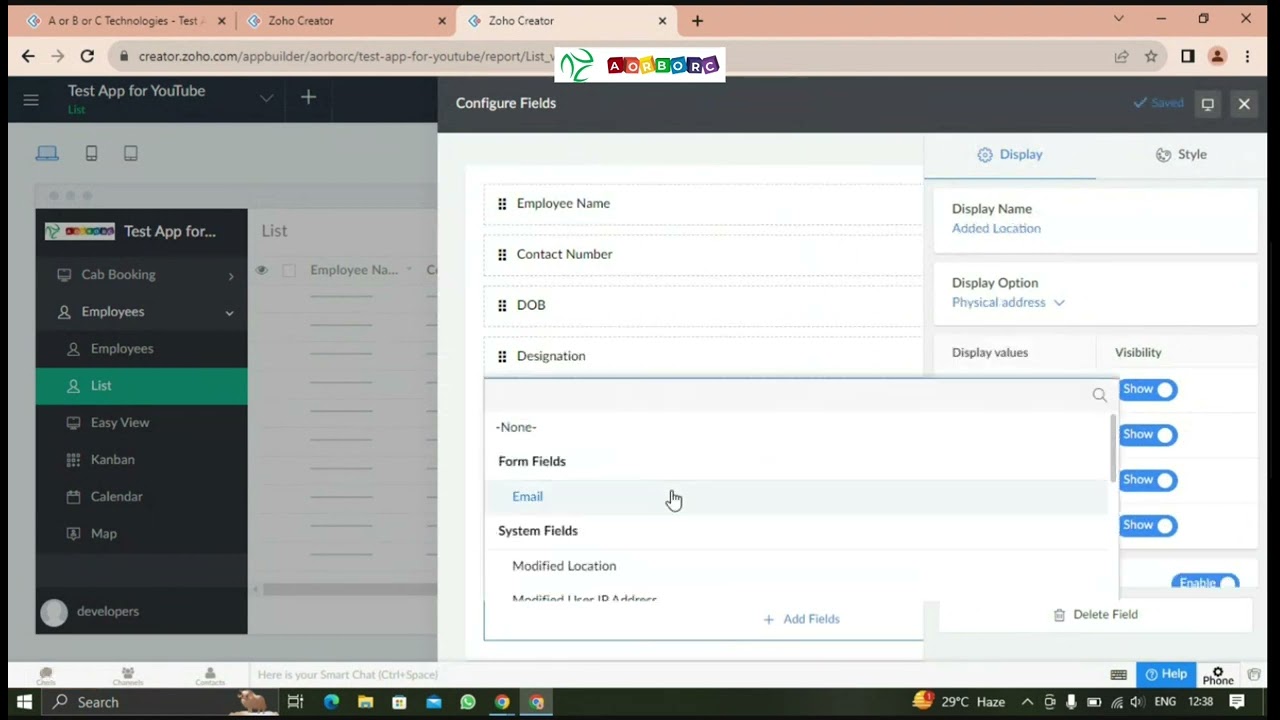Click the Easy View sidebar icon
The width and height of the screenshot is (1280, 720).
click(73, 422)
